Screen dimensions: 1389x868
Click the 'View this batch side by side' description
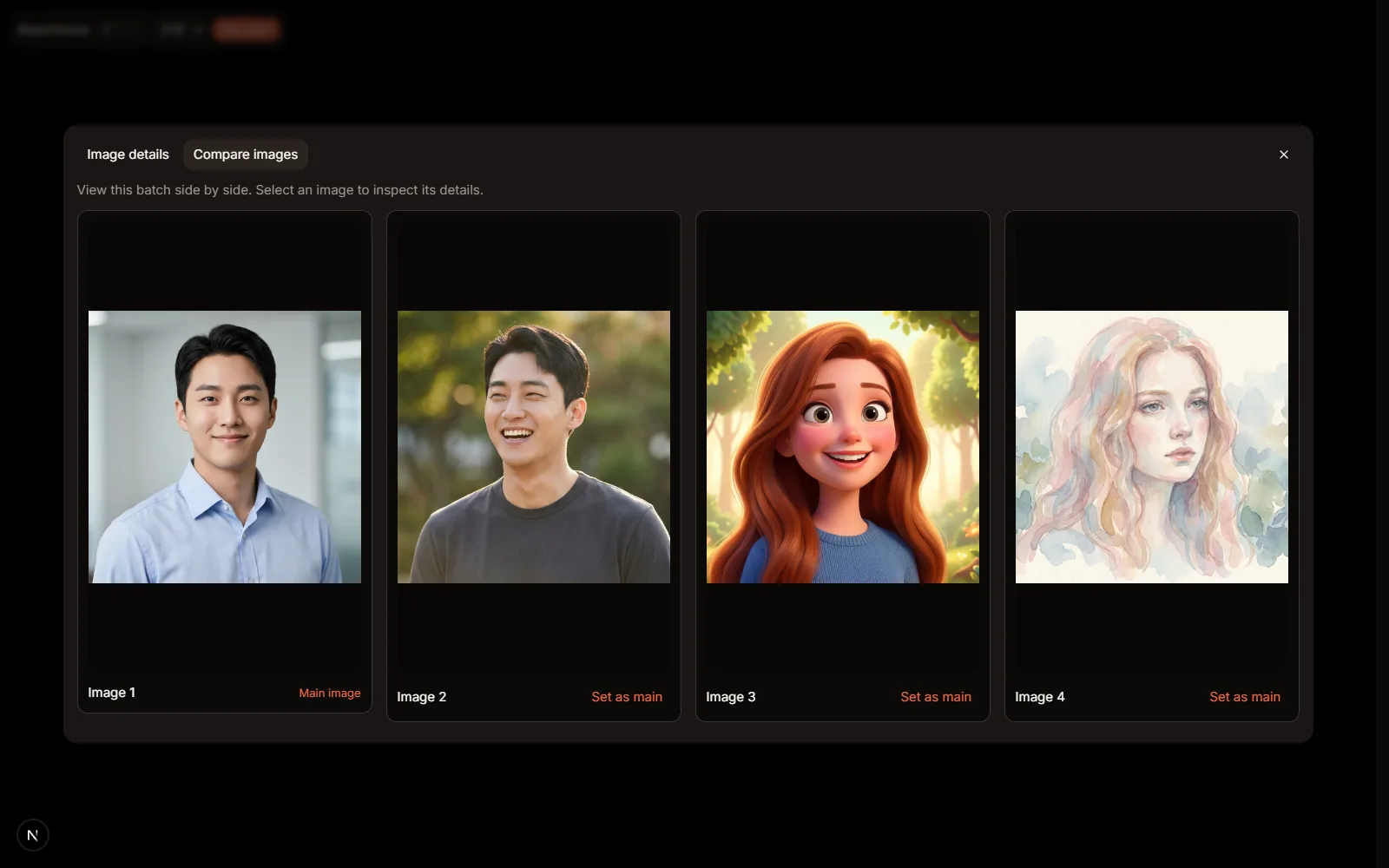pyautogui.click(x=280, y=190)
